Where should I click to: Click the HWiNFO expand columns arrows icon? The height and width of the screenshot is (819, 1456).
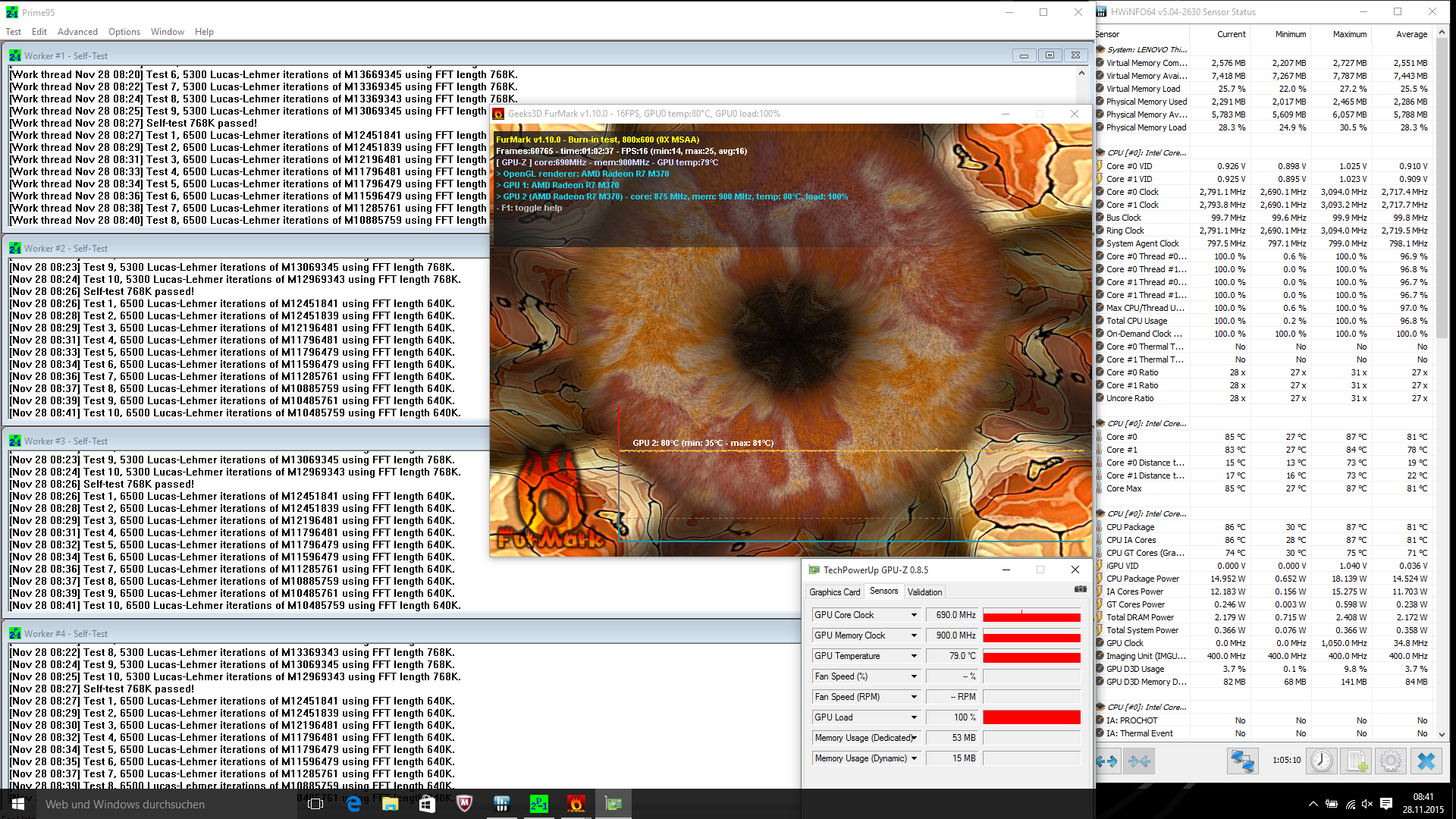click(1106, 761)
